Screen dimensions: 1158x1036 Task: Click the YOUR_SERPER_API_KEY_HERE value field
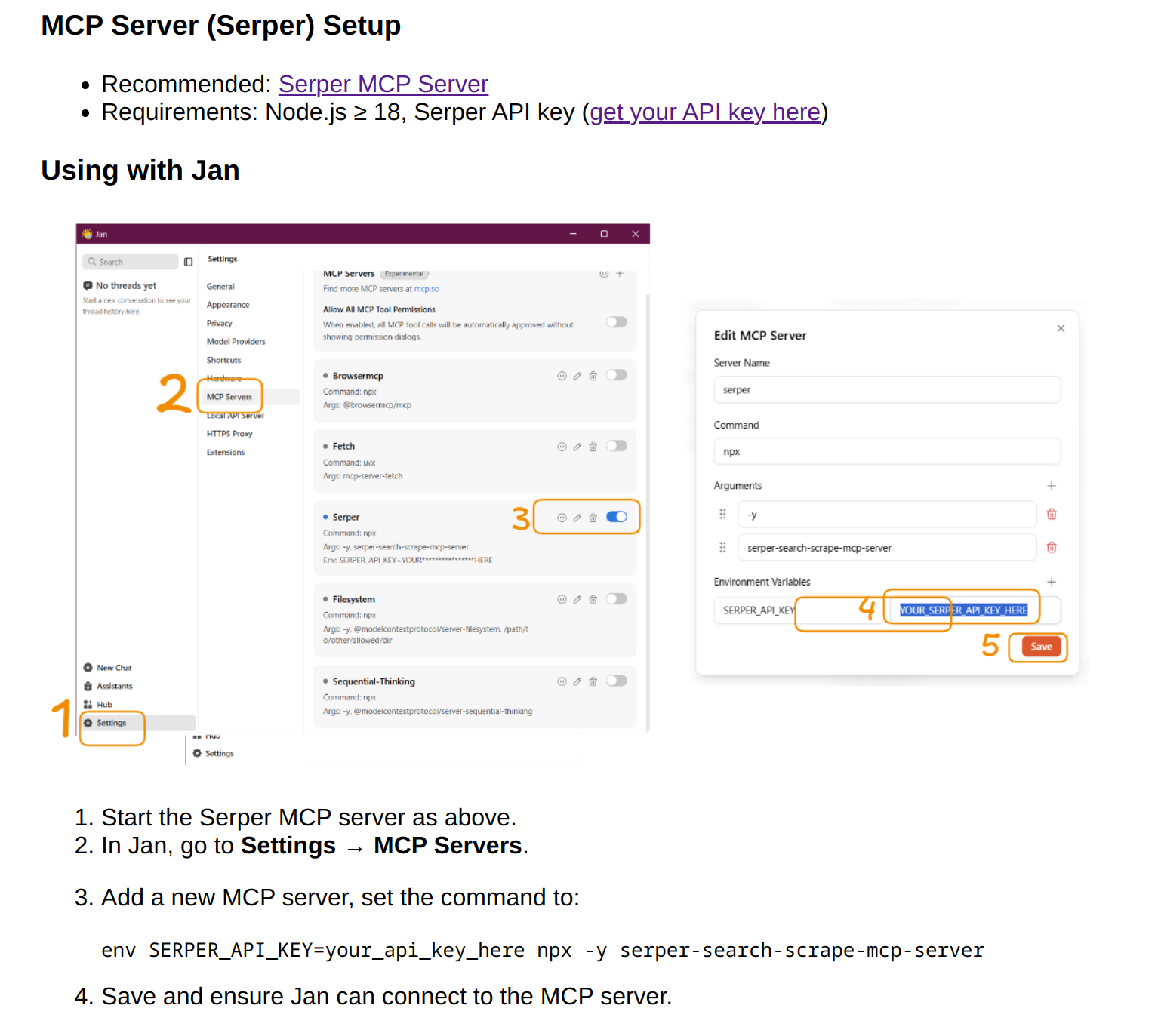[x=975, y=610]
